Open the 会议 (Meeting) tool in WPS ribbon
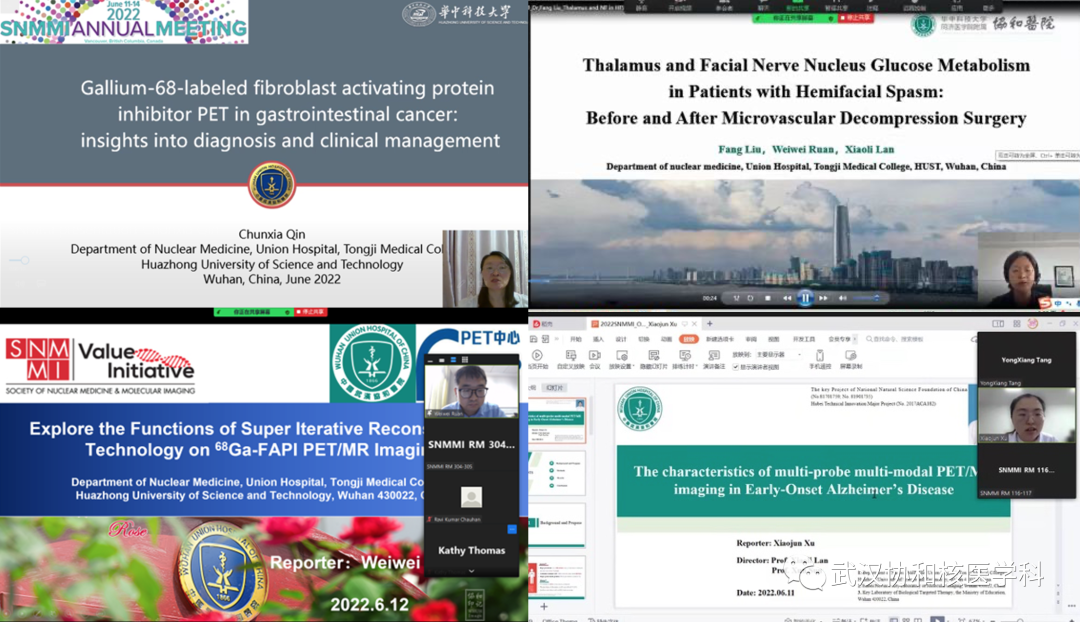 (593, 357)
